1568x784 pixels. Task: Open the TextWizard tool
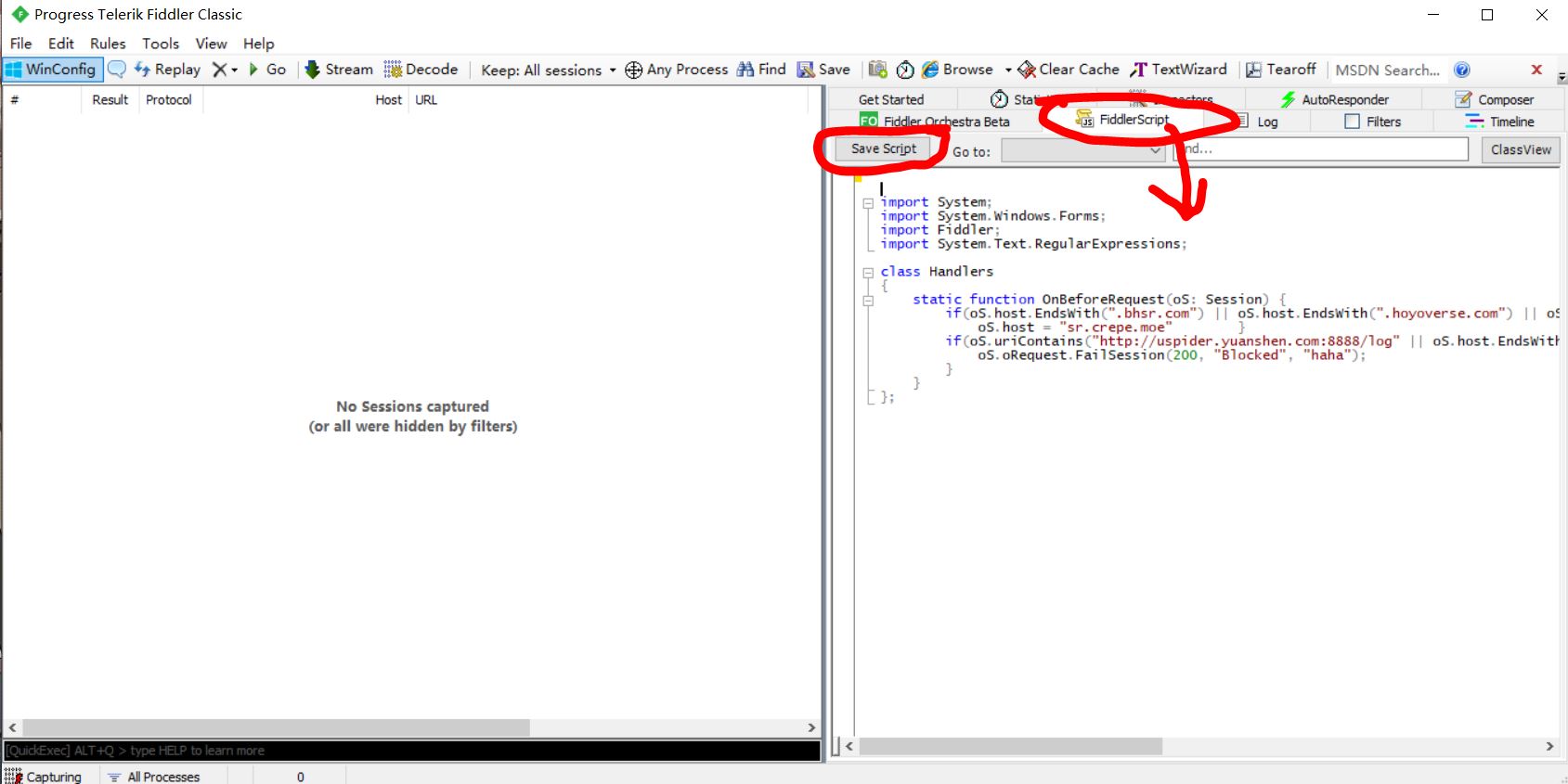point(1179,70)
